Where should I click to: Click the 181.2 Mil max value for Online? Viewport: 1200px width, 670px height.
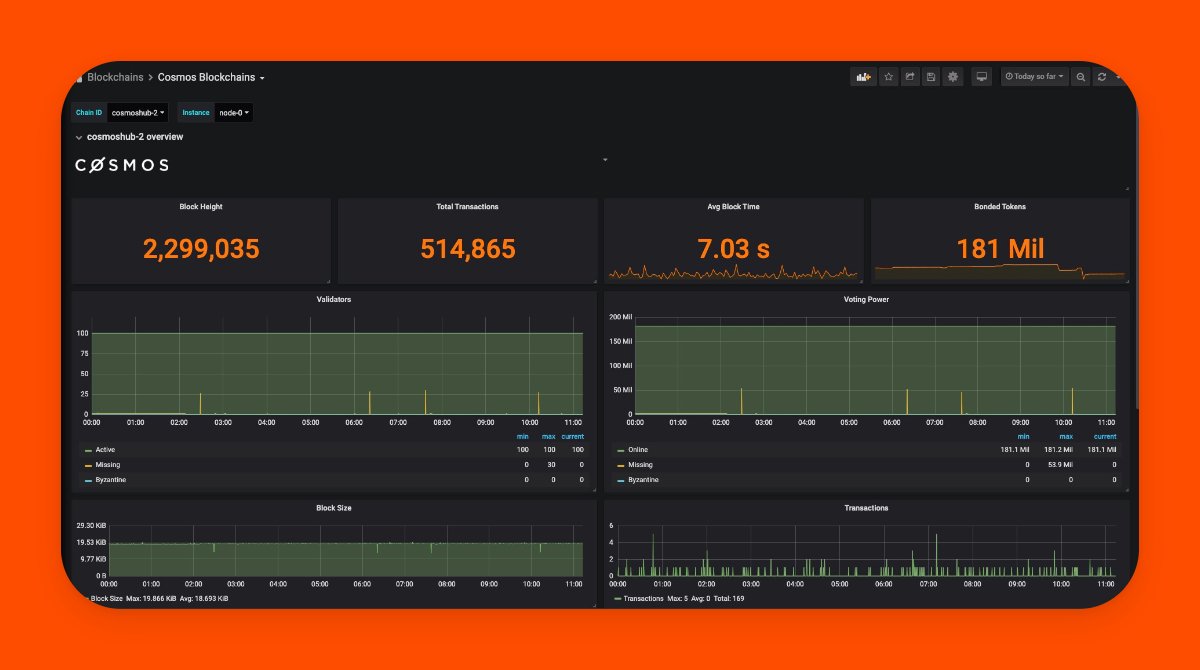(1058, 450)
